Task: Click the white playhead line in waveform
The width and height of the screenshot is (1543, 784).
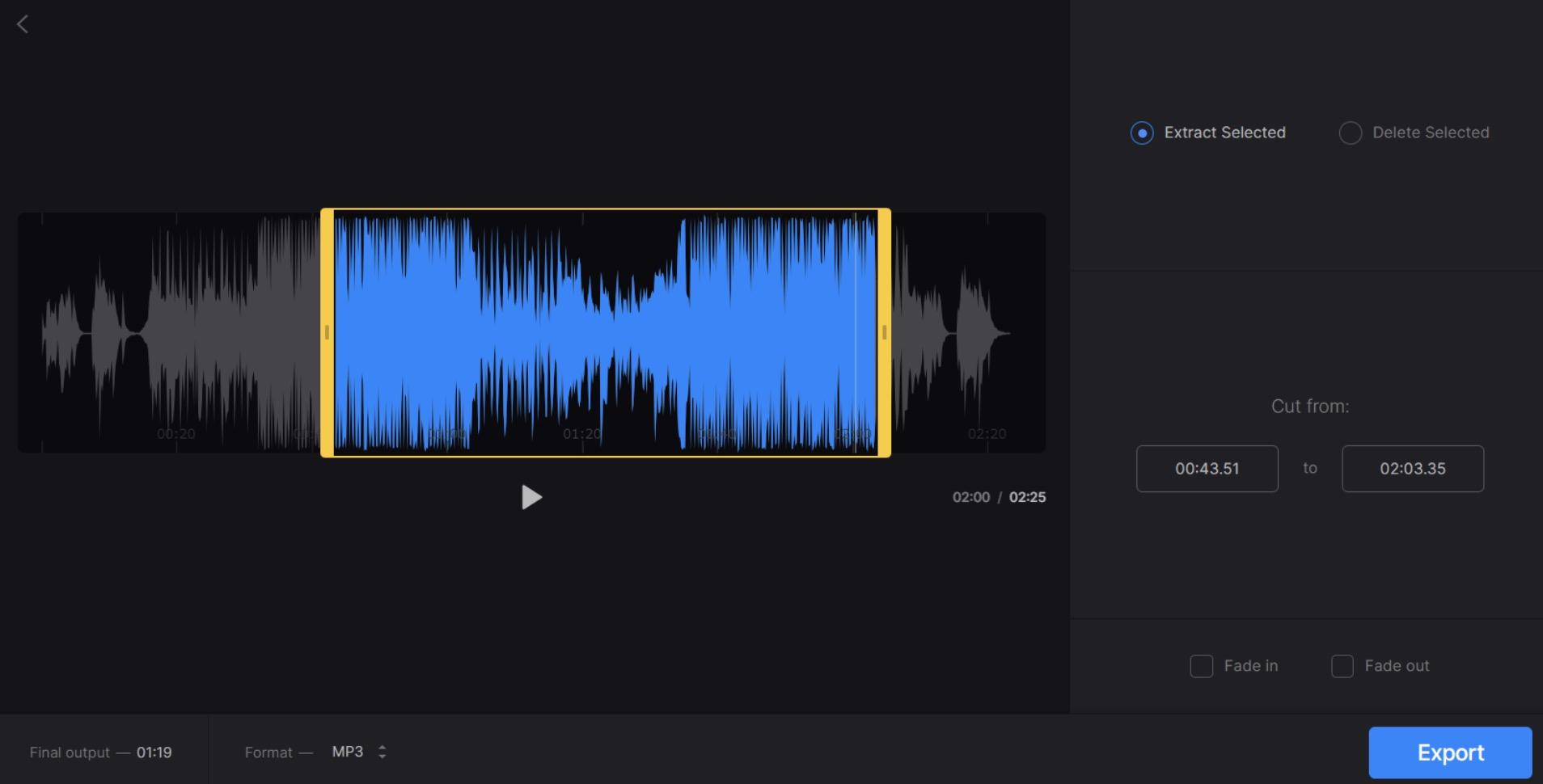Action: pos(856,332)
